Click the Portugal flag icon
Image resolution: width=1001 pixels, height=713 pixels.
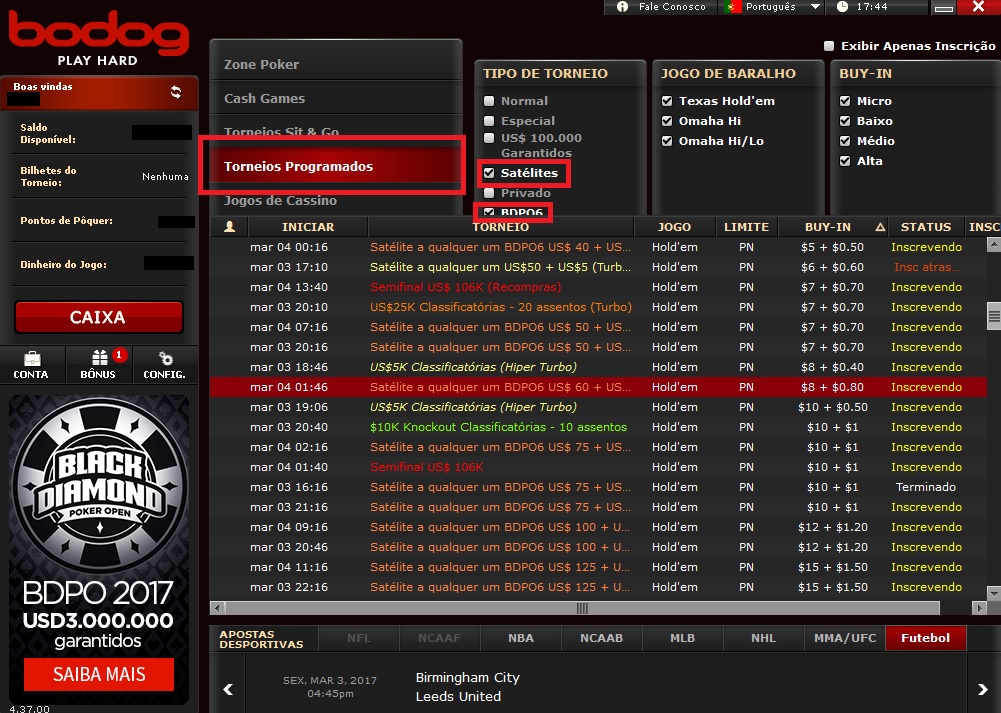[x=732, y=6]
